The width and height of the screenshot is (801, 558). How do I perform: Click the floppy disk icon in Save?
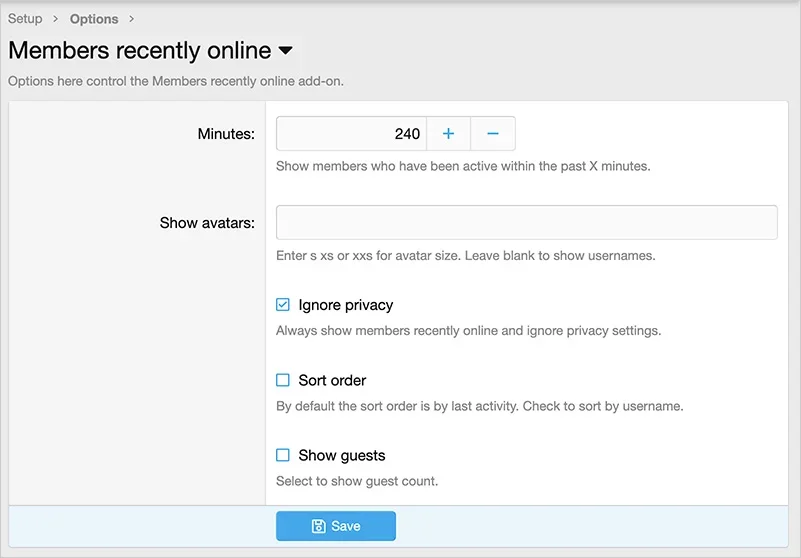point(318,526)
